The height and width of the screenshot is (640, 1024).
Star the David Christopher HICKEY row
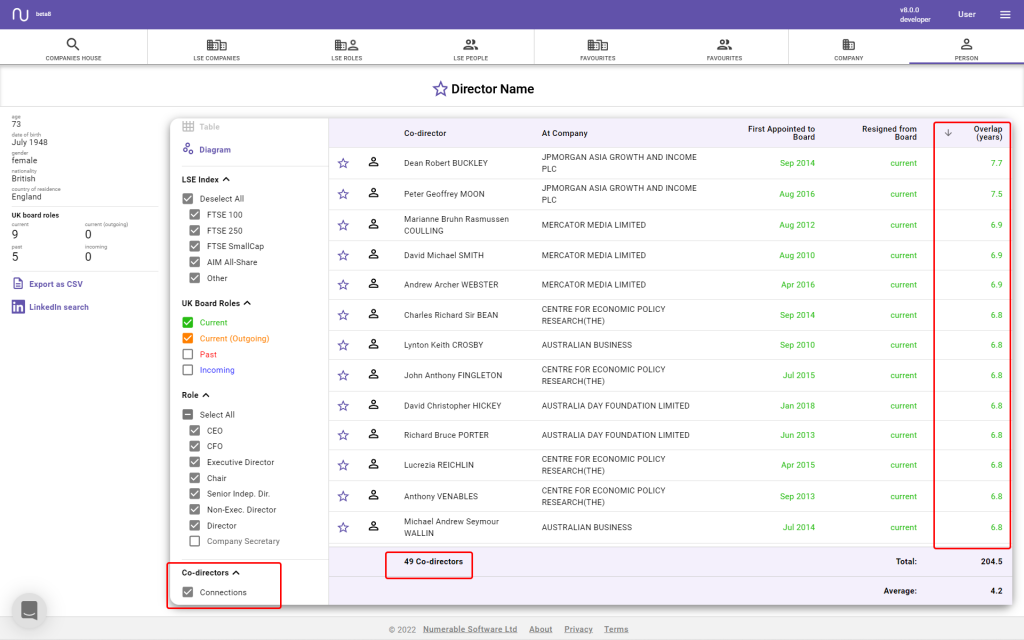tap(343, 406)
